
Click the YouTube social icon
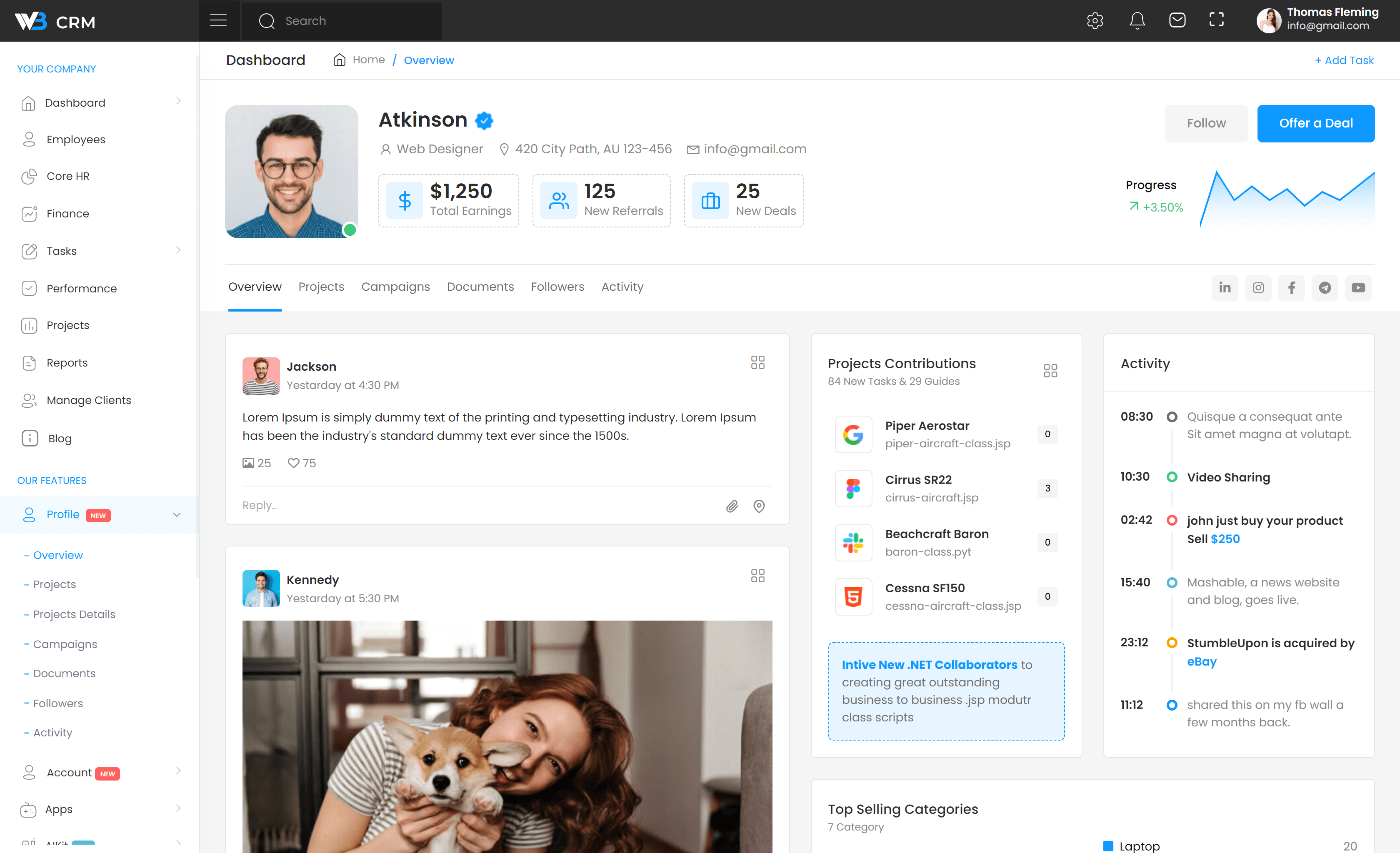coord(1358,288)
